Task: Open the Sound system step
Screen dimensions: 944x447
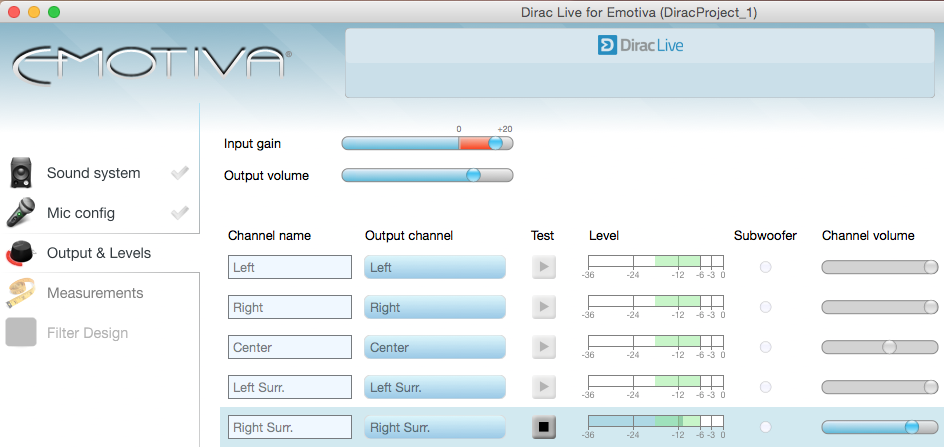Action: tap(93, 173)
